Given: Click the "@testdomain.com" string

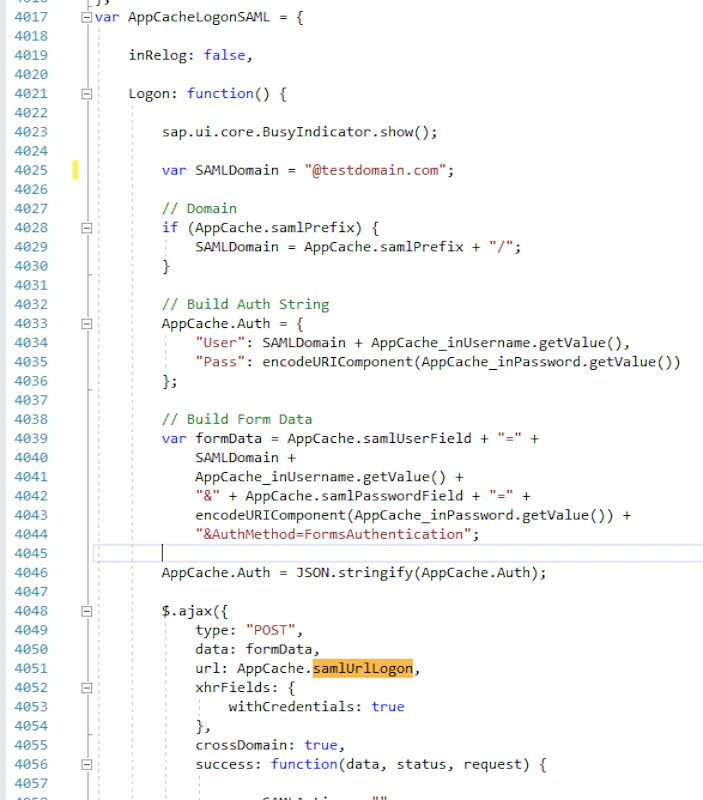Looking at the screenshot, I should (x=375, y=170).
